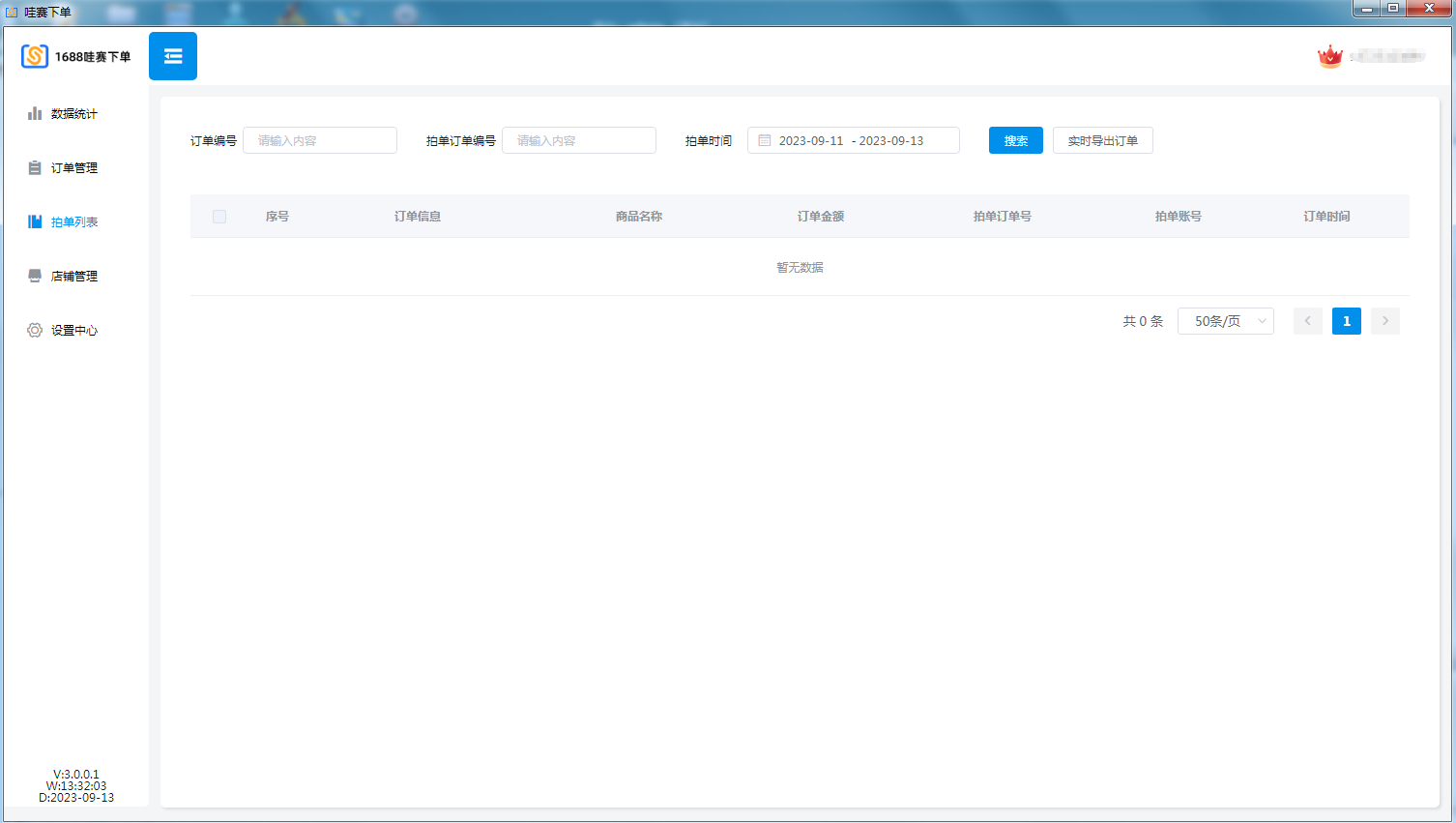Image resolution: width=1456 pixels, height=823 pixels.
Task: Click the red crown VIP icon
Action: click(x=1330, y=56)
